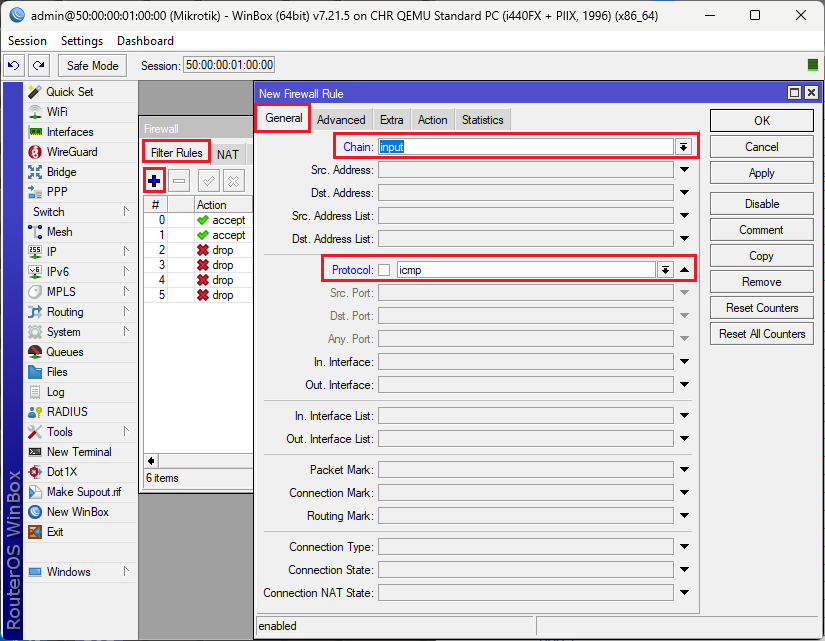Click the remove rule minus icon
The width and height of the screenshot is (825, 641).
click(179, 181)
